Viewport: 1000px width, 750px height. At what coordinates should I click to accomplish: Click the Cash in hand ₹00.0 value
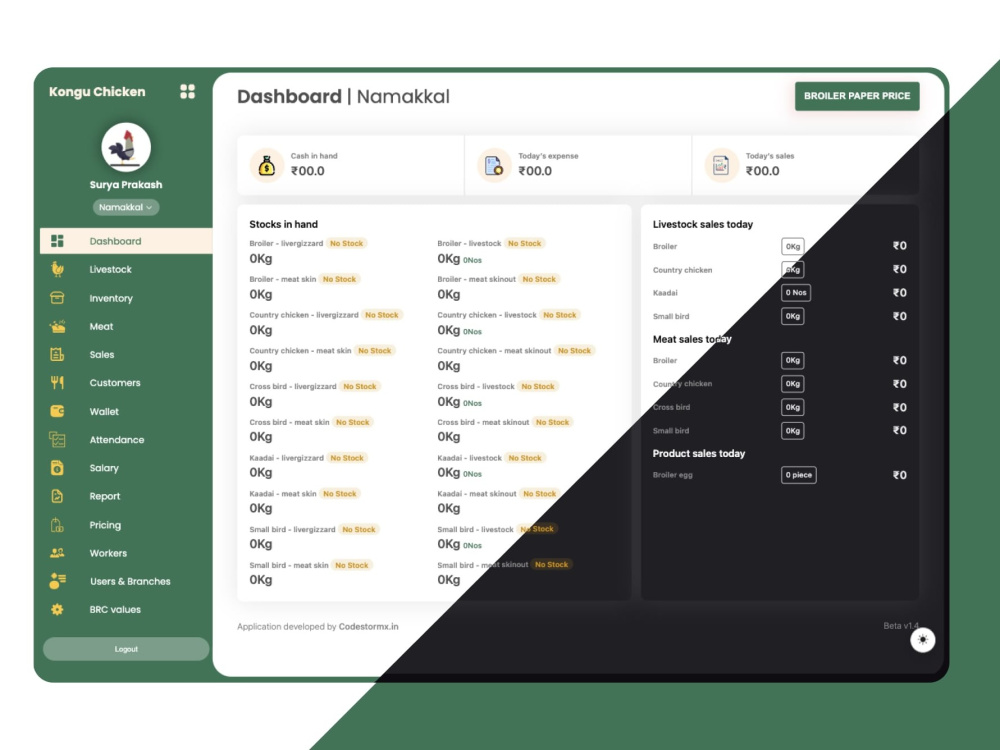coord(307,171)
